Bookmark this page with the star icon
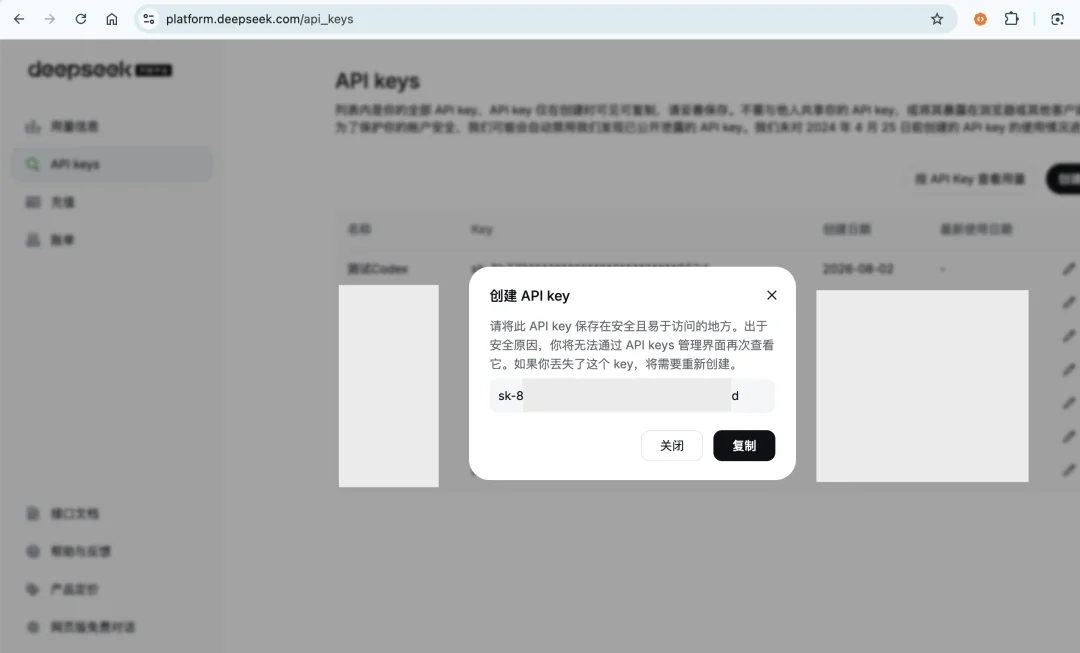The height and width of the screenshot is (653, 1080). [937, 19]
